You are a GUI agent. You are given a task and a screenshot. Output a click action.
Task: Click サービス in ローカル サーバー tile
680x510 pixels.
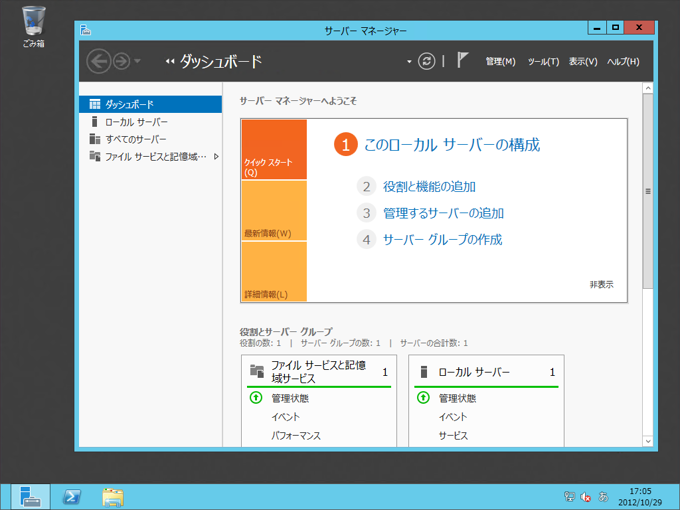click(x=453, y=435)
